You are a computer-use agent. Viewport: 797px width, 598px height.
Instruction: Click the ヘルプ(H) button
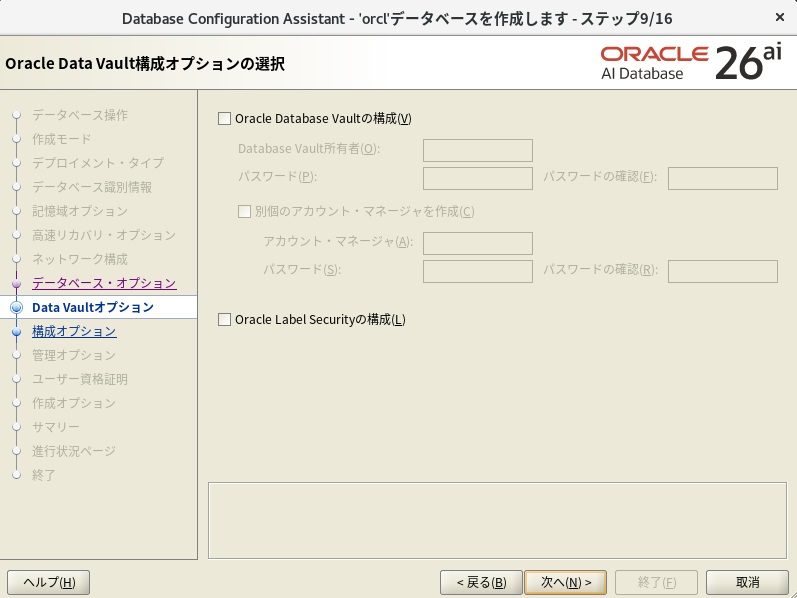point(49,582)
